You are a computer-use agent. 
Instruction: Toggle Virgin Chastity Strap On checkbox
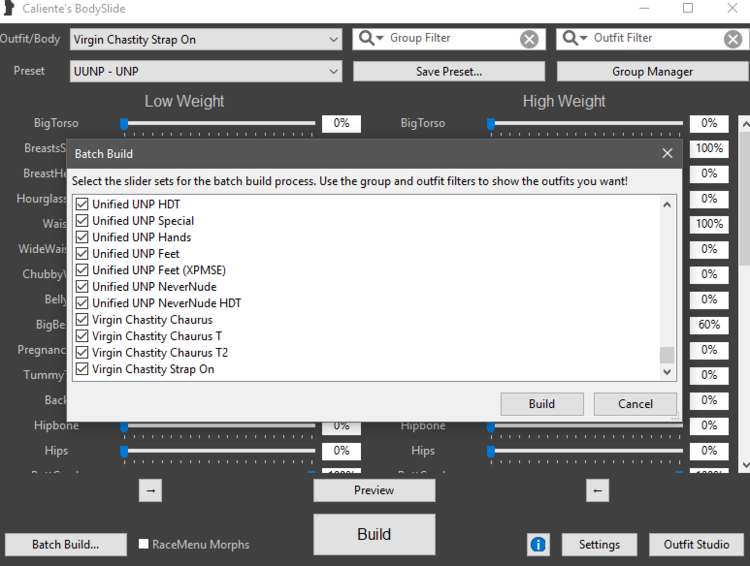point(82,369)
